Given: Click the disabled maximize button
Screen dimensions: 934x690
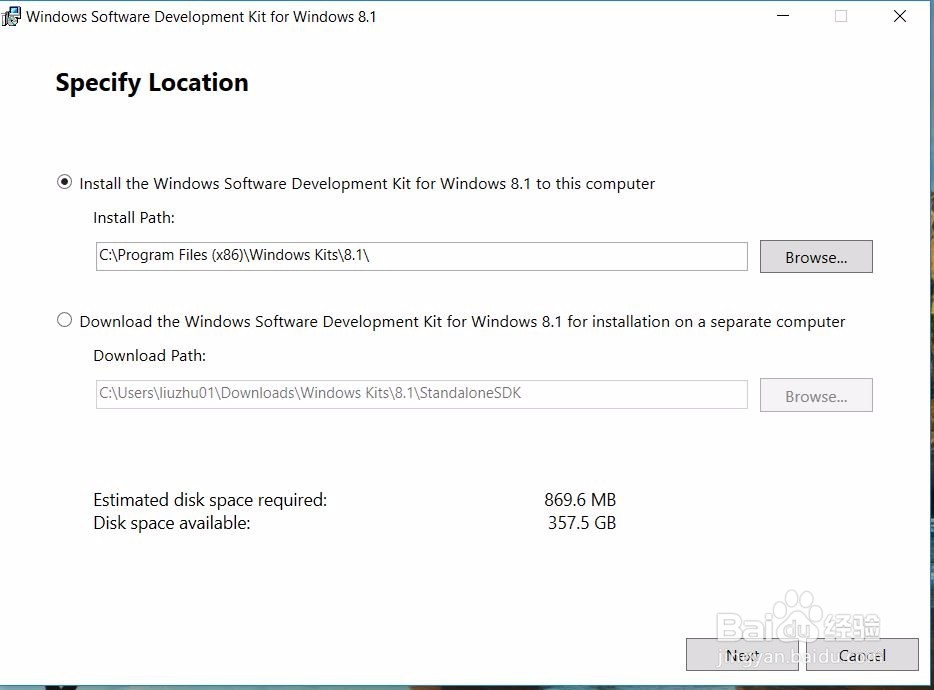Looking at the screenshot, I should pyautogui.click(x=841, y=16).
